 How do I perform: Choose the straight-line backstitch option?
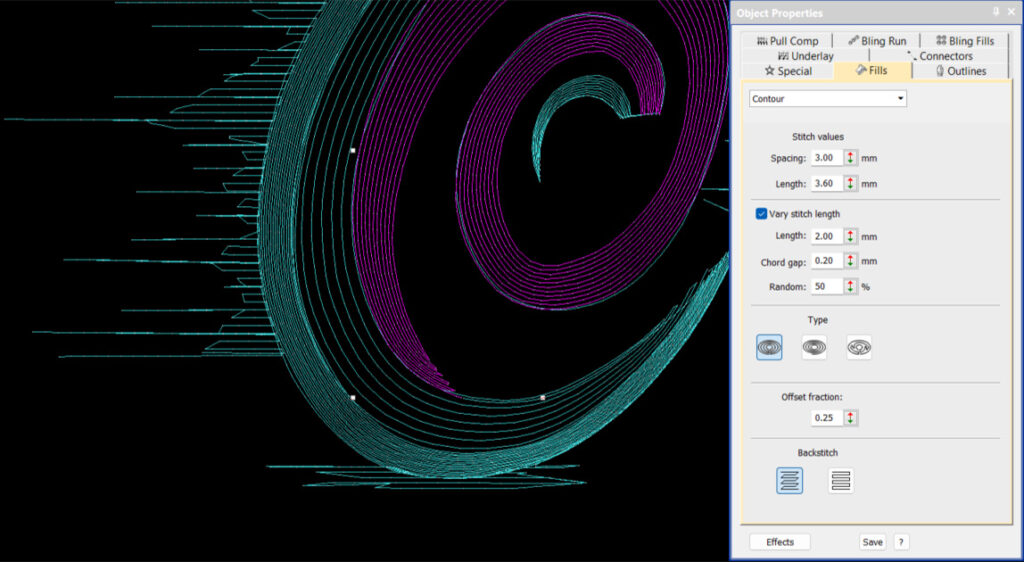coord(840,480)
